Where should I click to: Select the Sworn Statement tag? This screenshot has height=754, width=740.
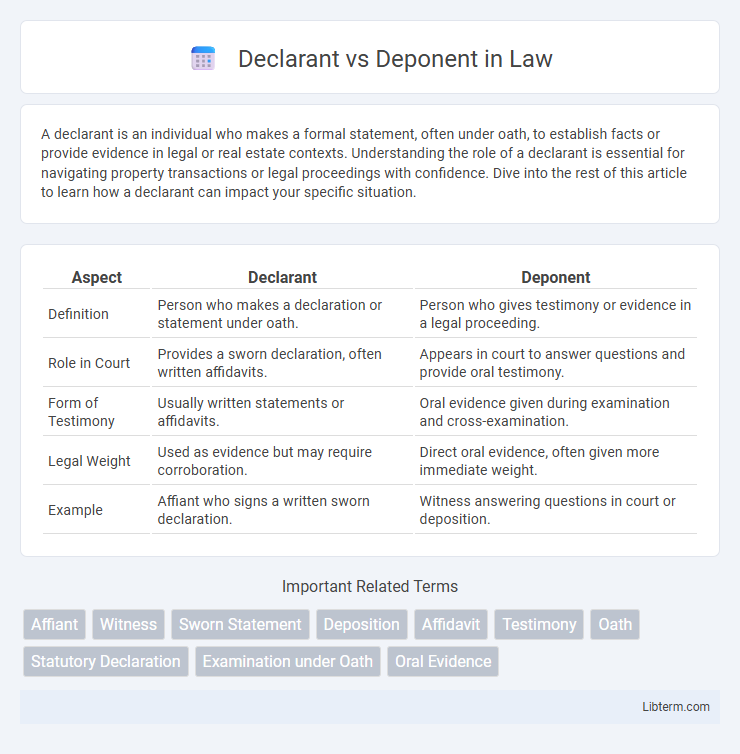[240, 624]
